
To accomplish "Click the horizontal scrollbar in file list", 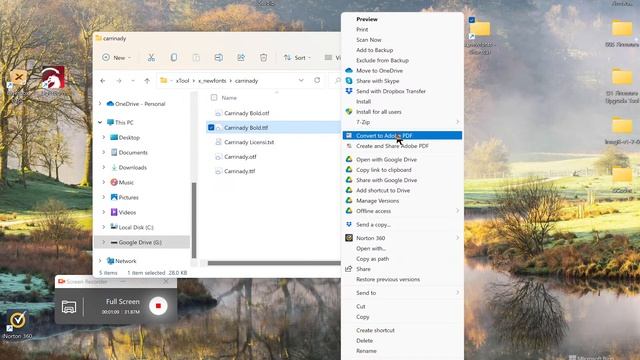I will [x=273, y=263].
